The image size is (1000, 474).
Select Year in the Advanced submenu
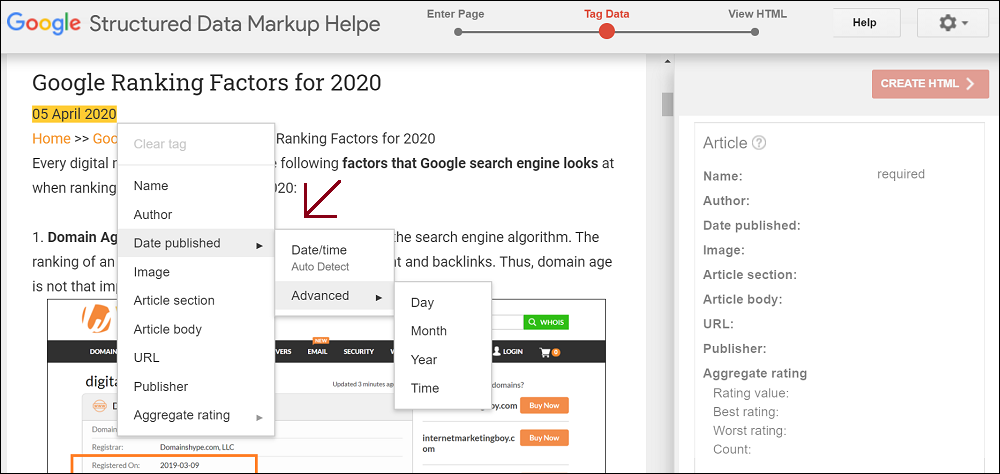[443, 360]
